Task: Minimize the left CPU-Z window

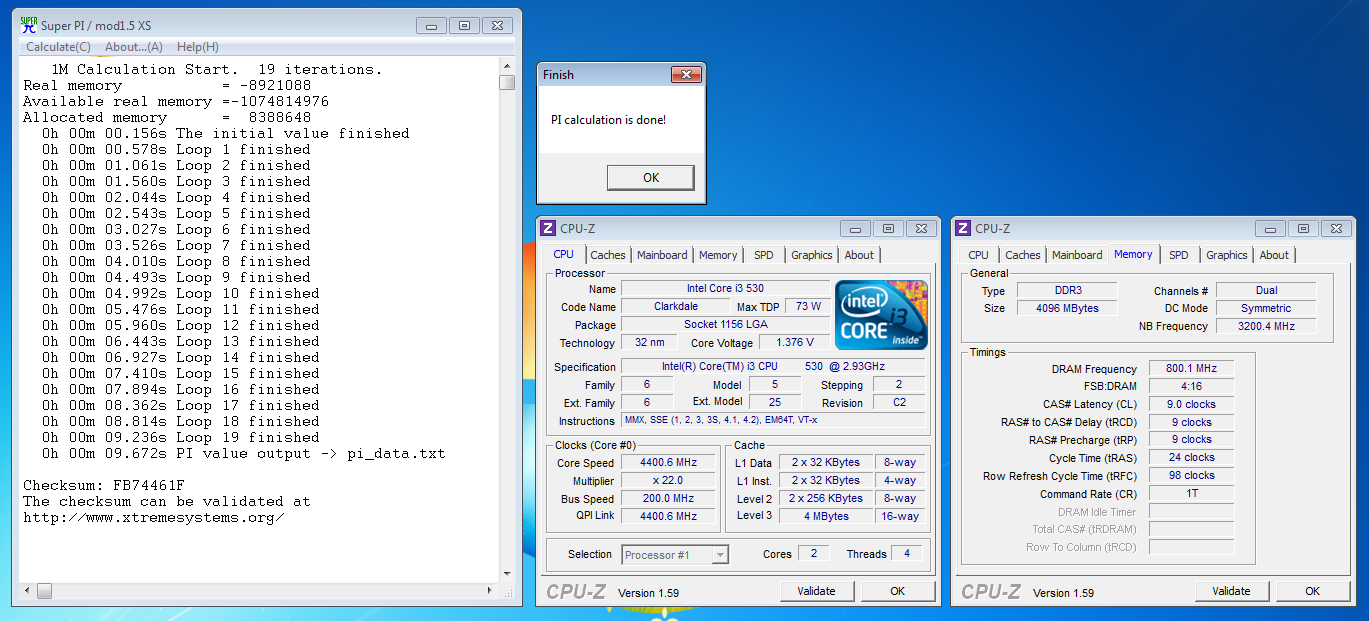Action: 853,228
